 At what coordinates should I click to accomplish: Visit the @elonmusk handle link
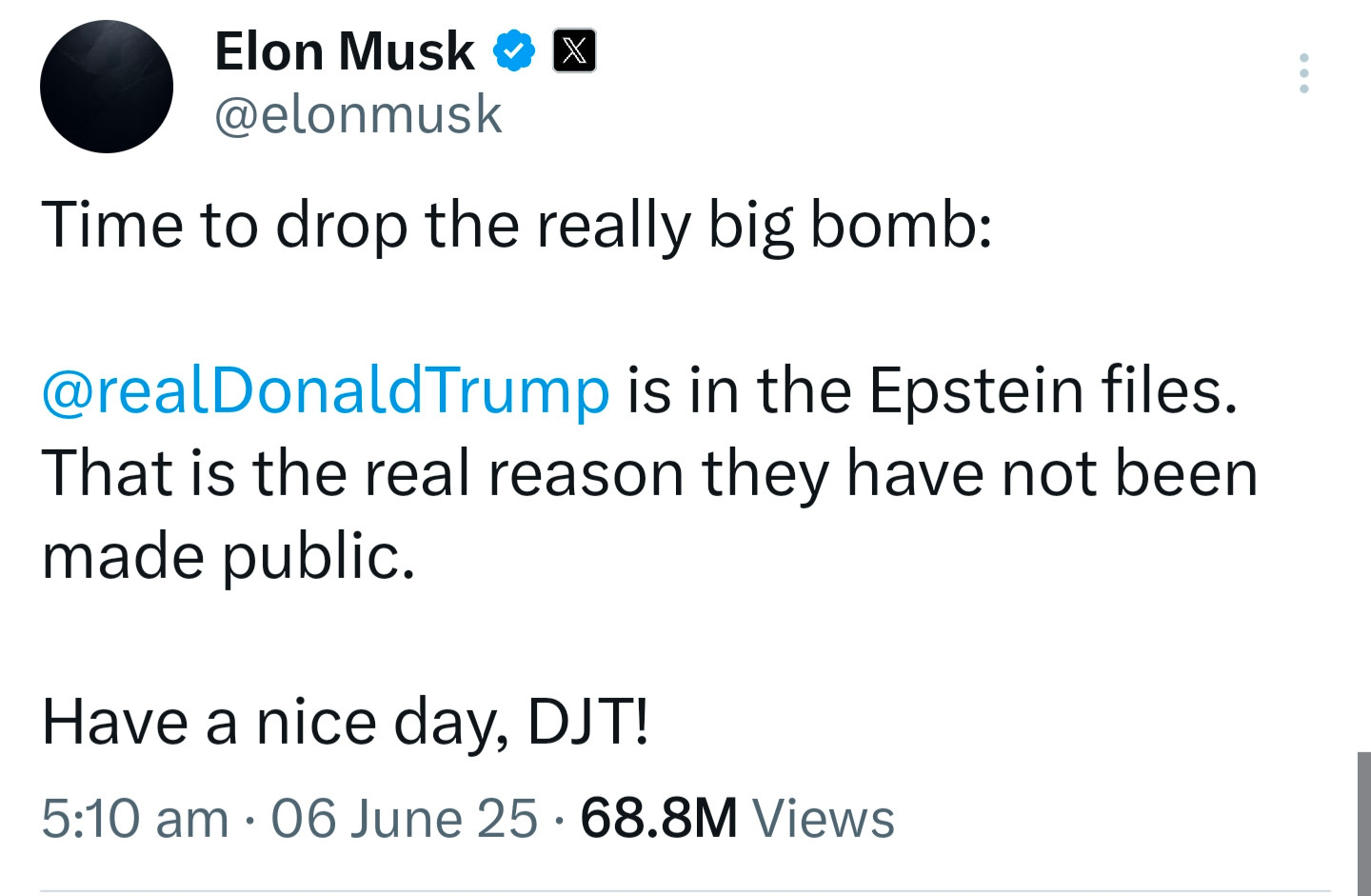pos(358,115)
